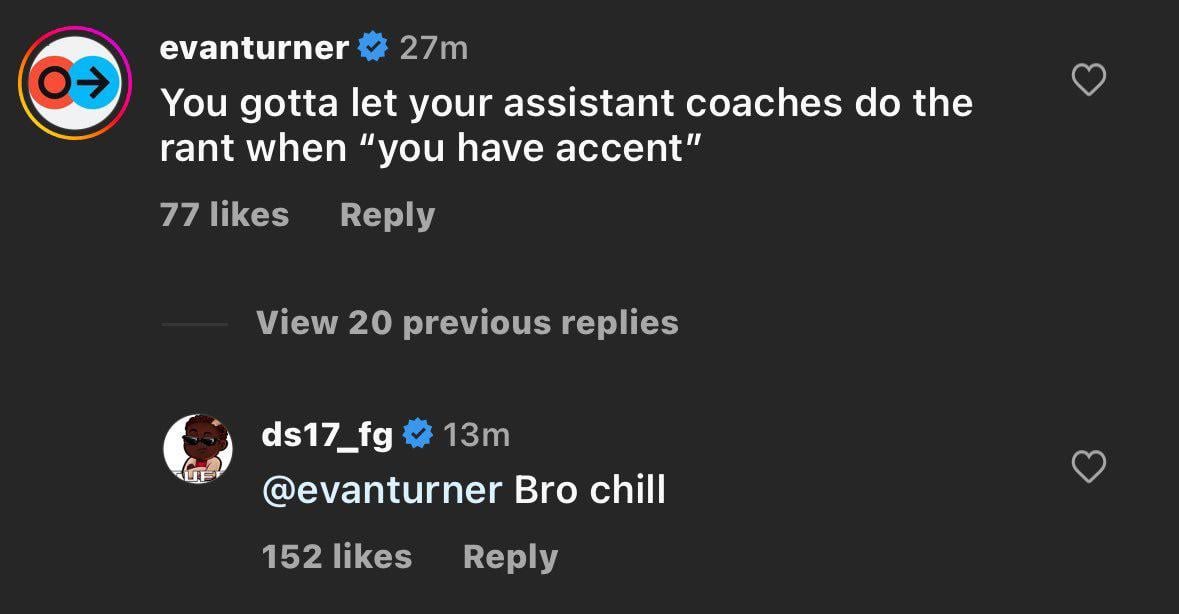This screenshot has width=1179, height=614.
Task: Click the 27m timestamp
Action: 433,47
